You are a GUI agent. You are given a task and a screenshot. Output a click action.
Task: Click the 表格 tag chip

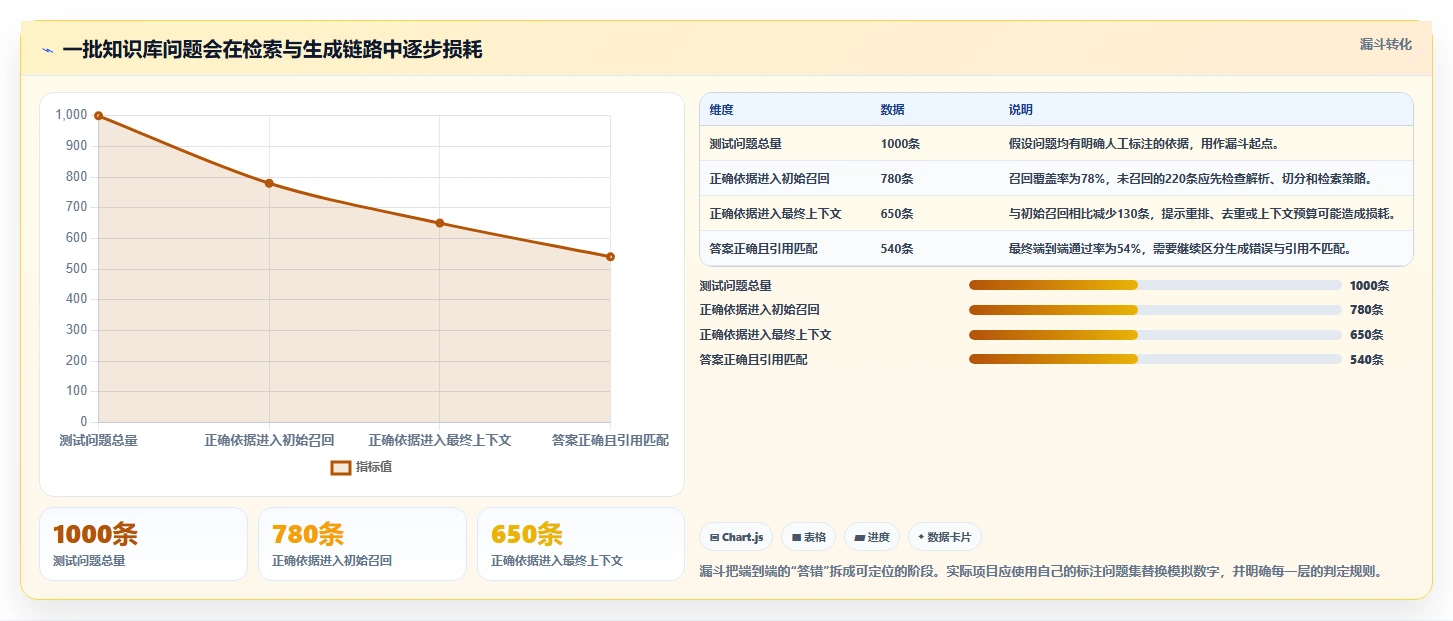coord(809,537)
